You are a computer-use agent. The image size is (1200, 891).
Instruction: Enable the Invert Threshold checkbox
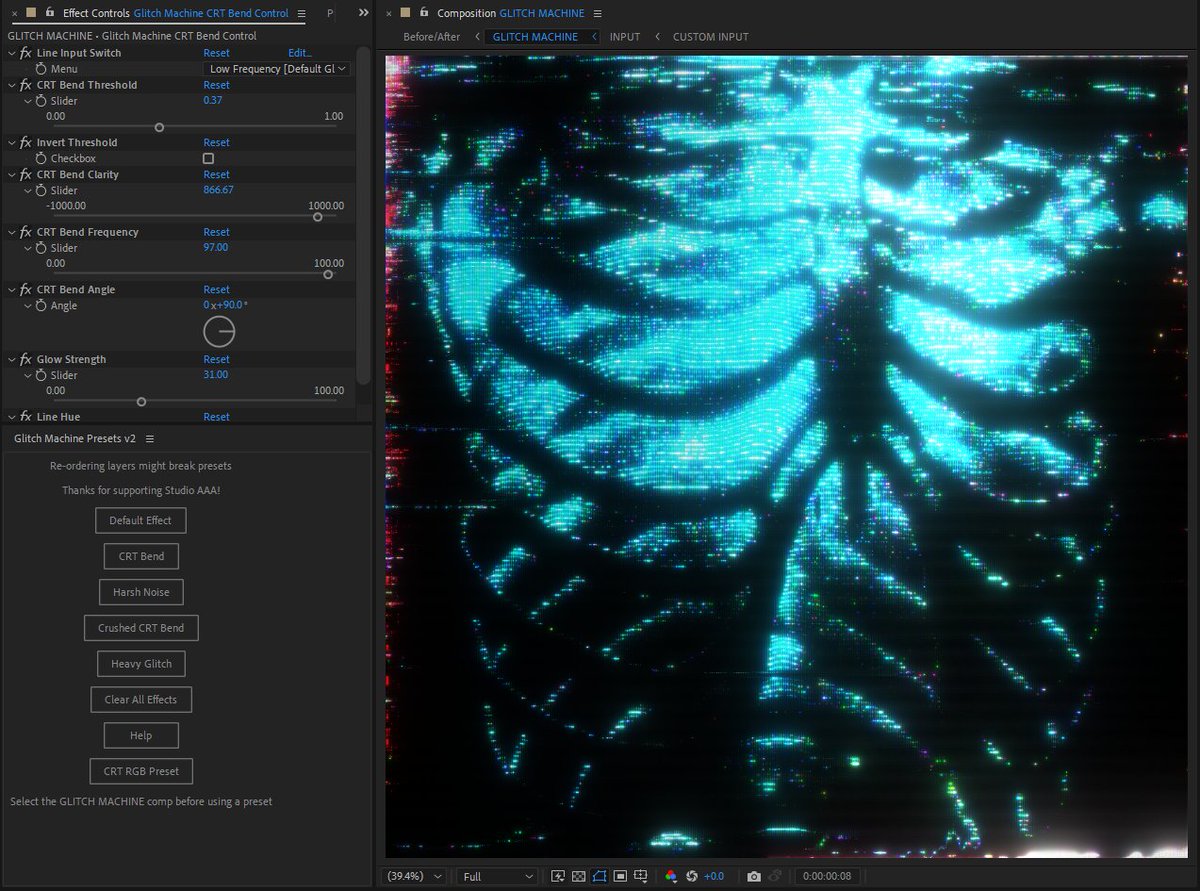[x=208, y=159]
